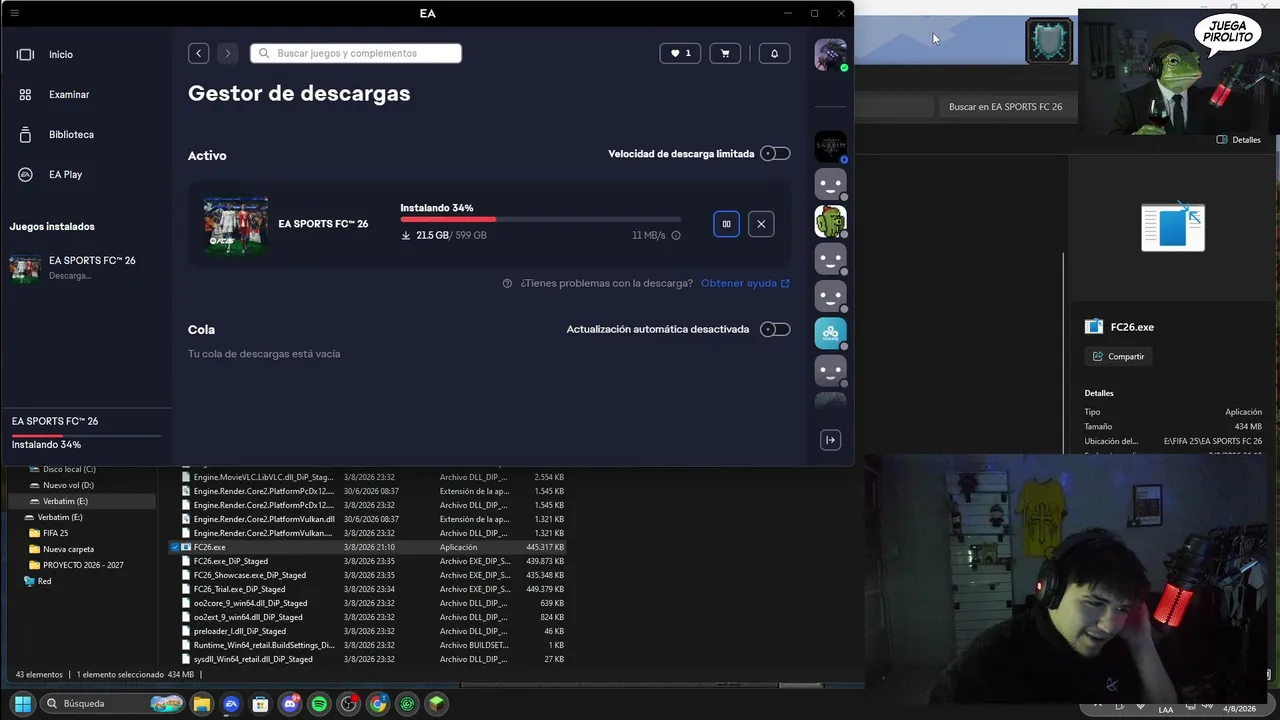Viewport: 1280px width, 720px height.
Task: Open EA Play in the EA sidebar
Action: [65, 175]
